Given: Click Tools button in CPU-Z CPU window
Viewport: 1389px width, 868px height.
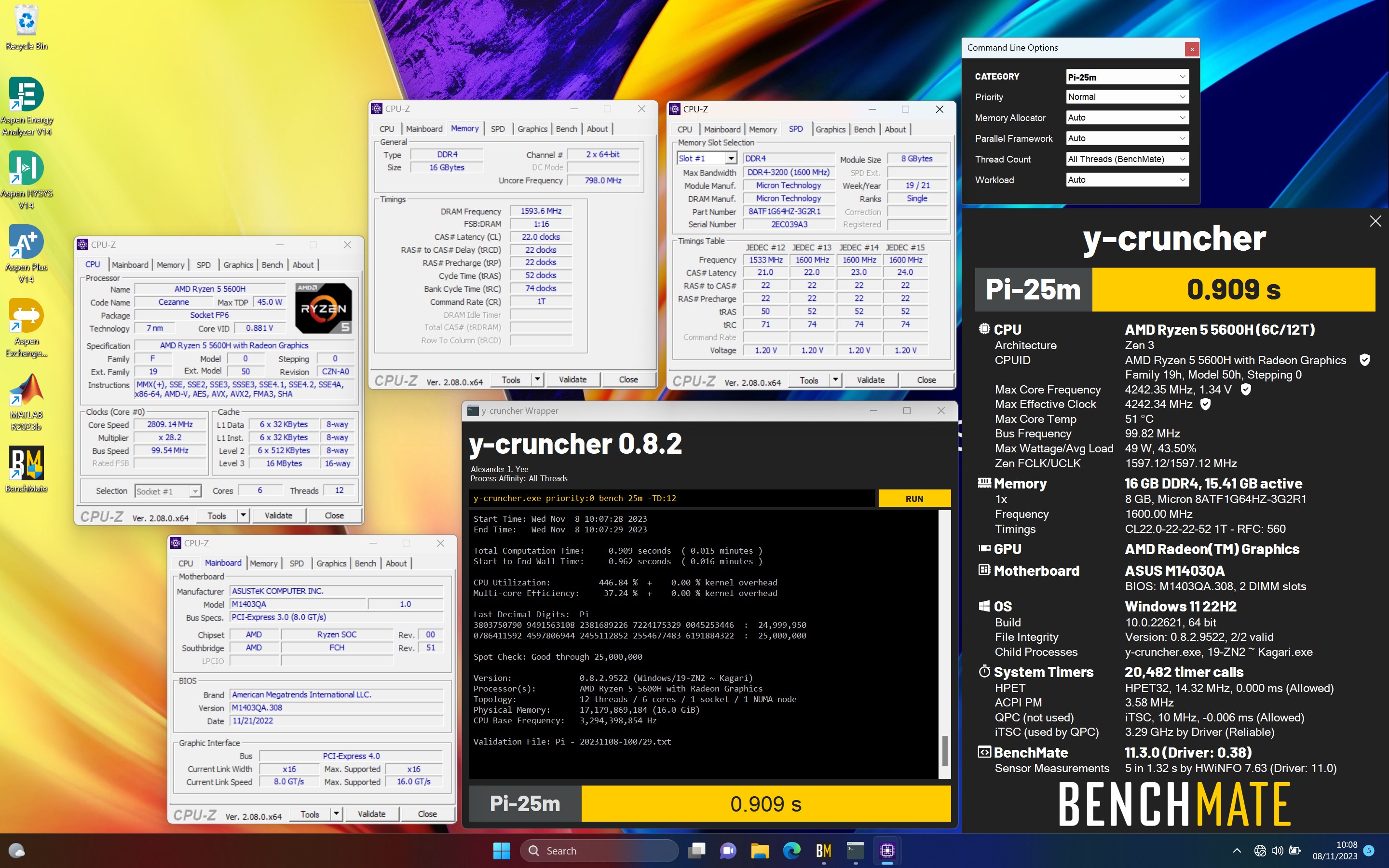Looking at the screenshot, I should point(217,515).
